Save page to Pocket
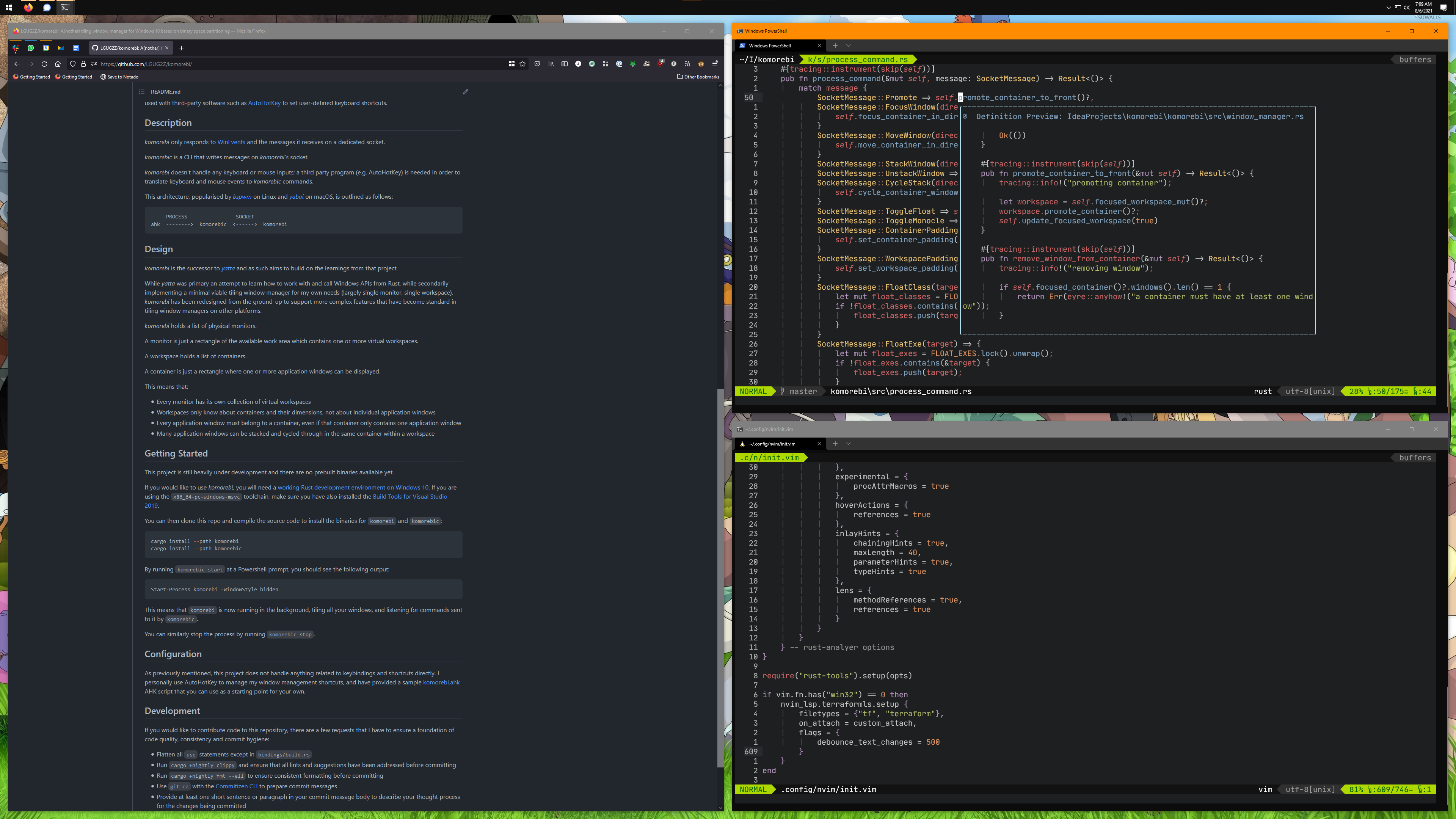 coord(537,64)
